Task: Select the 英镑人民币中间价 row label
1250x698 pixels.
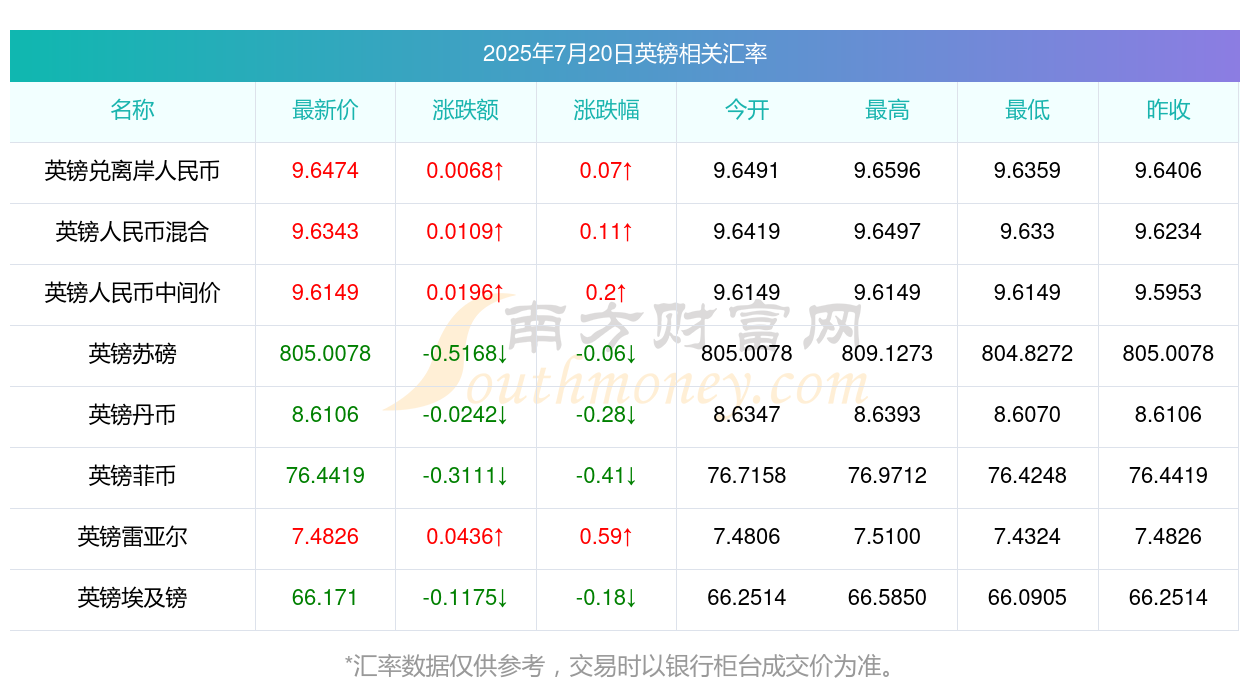Action: [132, 294]
